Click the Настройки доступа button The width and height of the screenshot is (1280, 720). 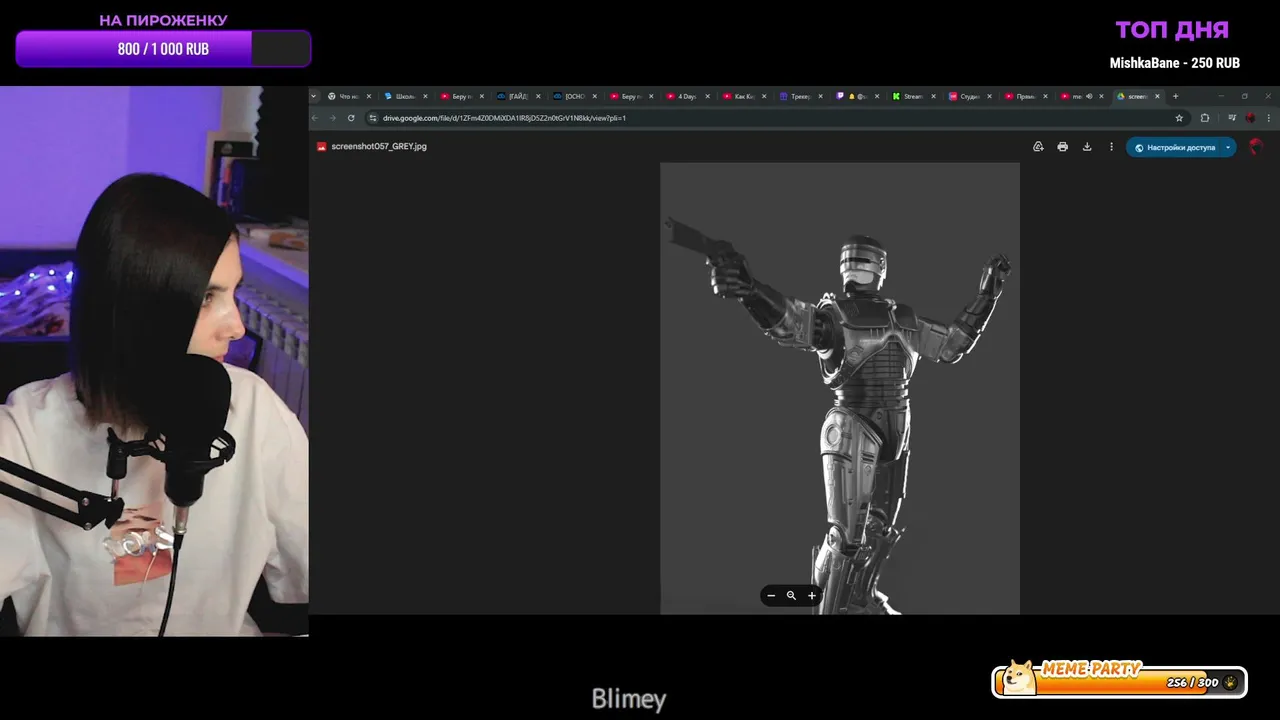pos(1175,147)
